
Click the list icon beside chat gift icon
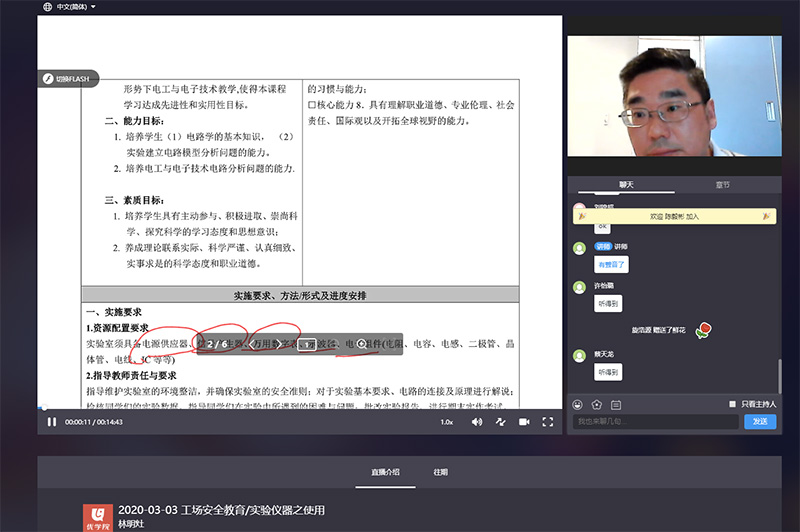click(x=616, y=404)
